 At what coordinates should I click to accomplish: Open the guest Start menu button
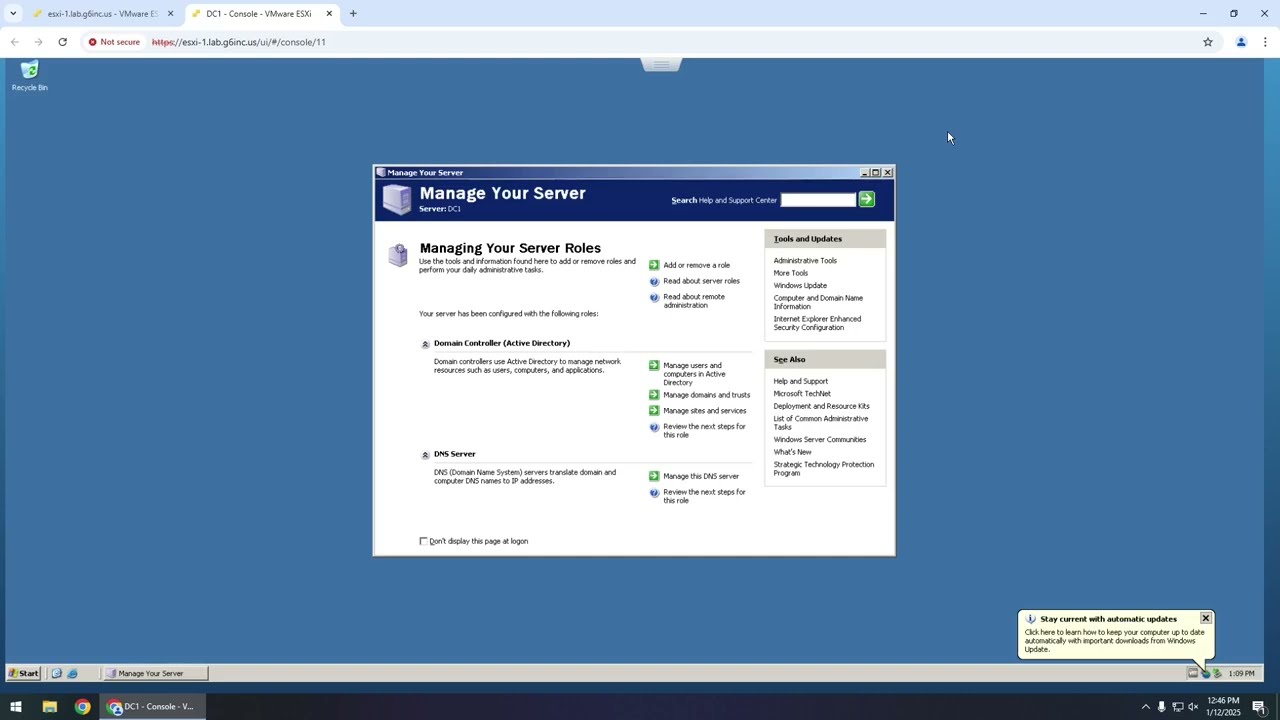(24, 673)
